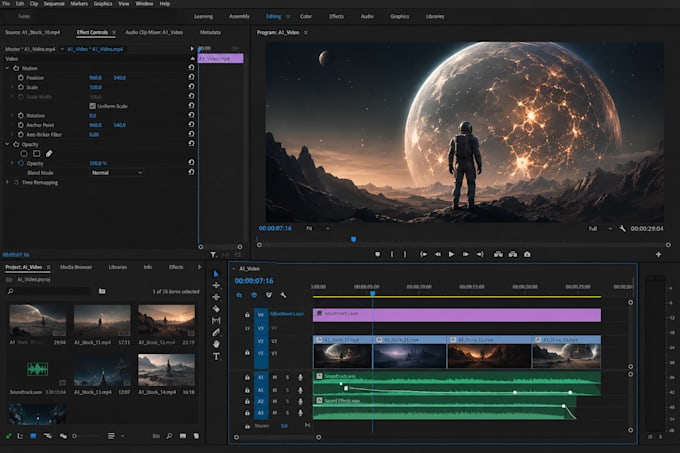Screen dimensions: 680x453
Task: Select AI_Stock_12.mp4 thumbnail in Project
Action: pyautogui.click(x=166, y=321)
